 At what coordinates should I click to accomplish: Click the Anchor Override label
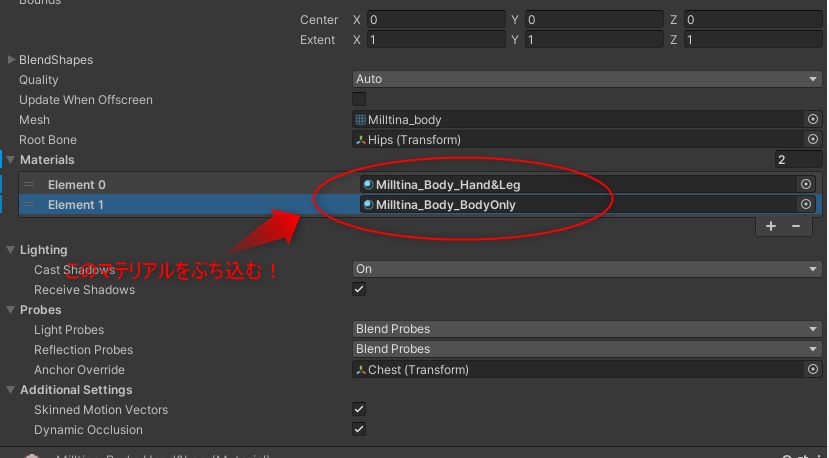(79, 370)
